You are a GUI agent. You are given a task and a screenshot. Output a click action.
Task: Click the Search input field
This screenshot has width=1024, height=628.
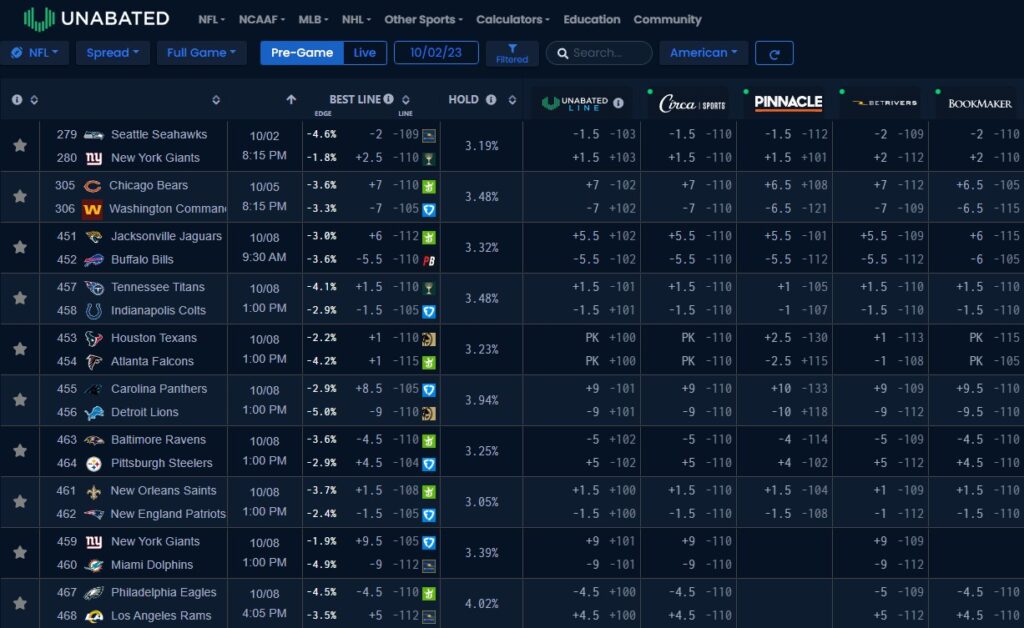tap(599, 53)
